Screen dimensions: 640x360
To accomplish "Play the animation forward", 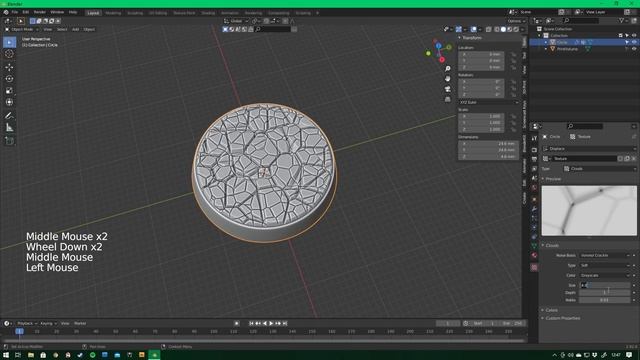I will [271, 323].
